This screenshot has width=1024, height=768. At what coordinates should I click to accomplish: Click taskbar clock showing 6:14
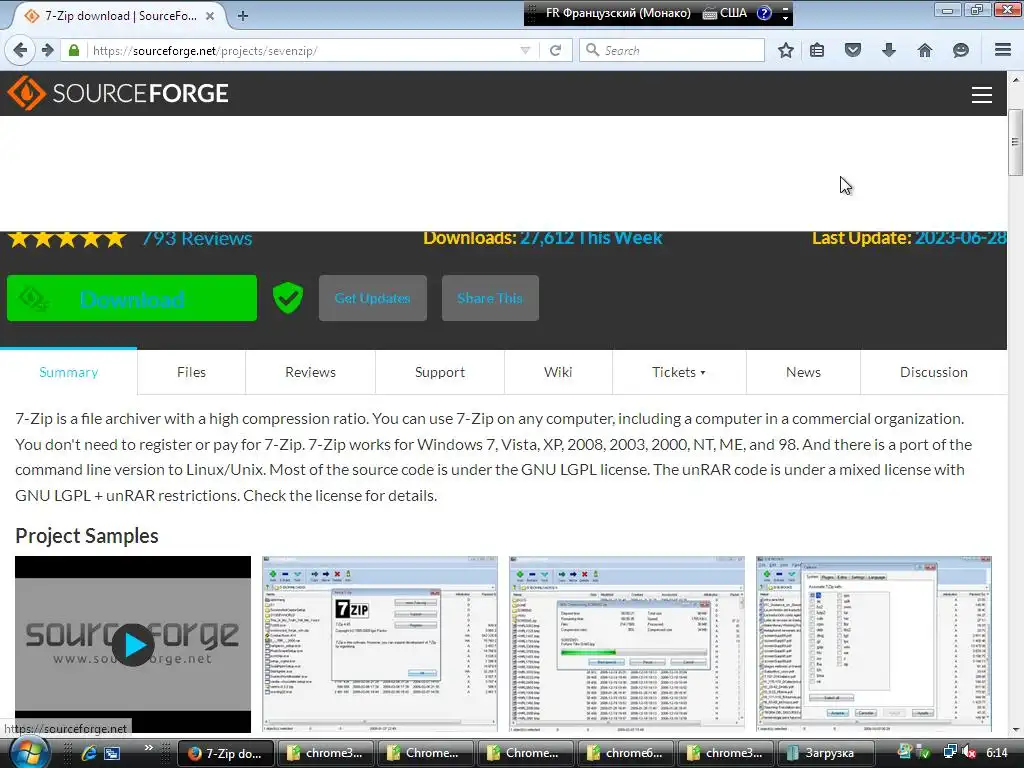997,752
